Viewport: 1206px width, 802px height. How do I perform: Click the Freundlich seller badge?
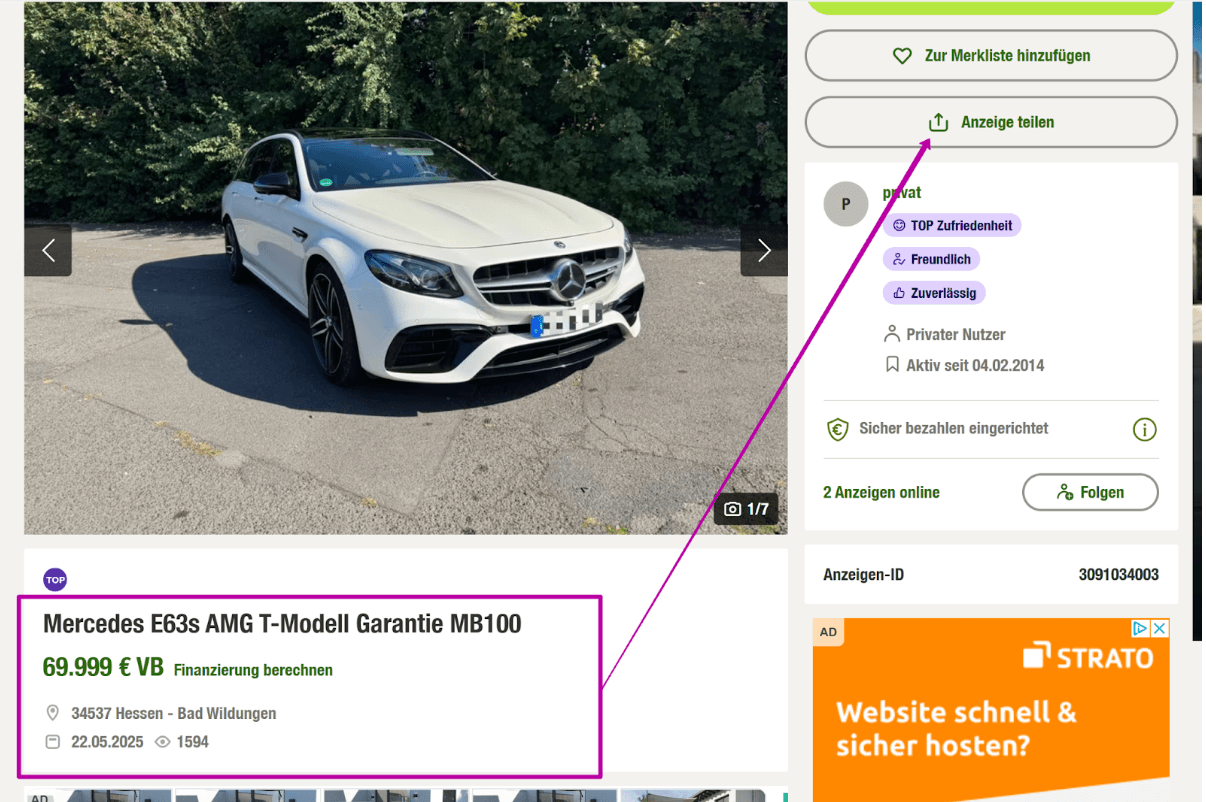(x=932, y=259)
